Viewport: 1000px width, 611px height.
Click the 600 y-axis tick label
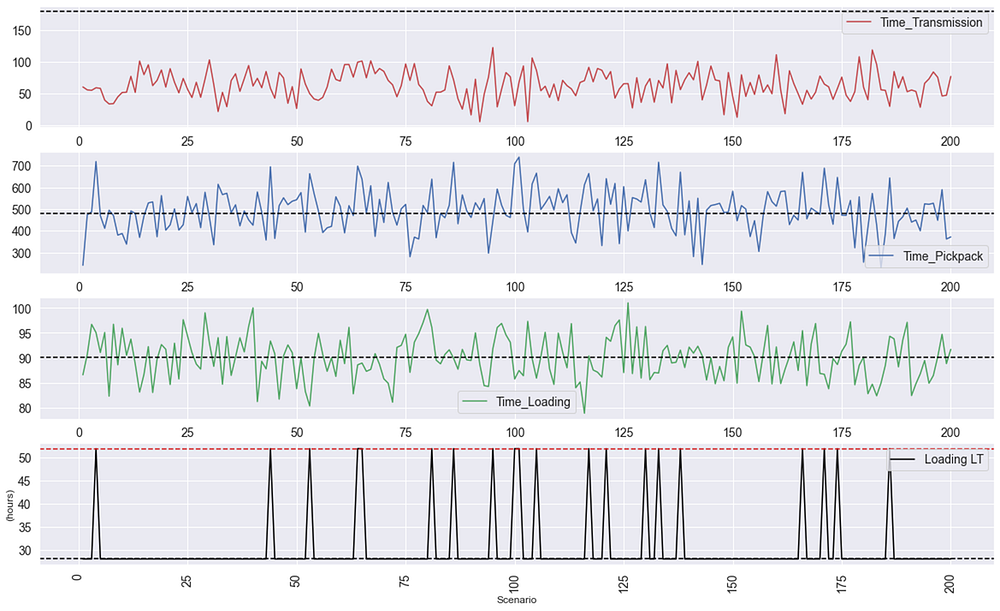[22, 188]
